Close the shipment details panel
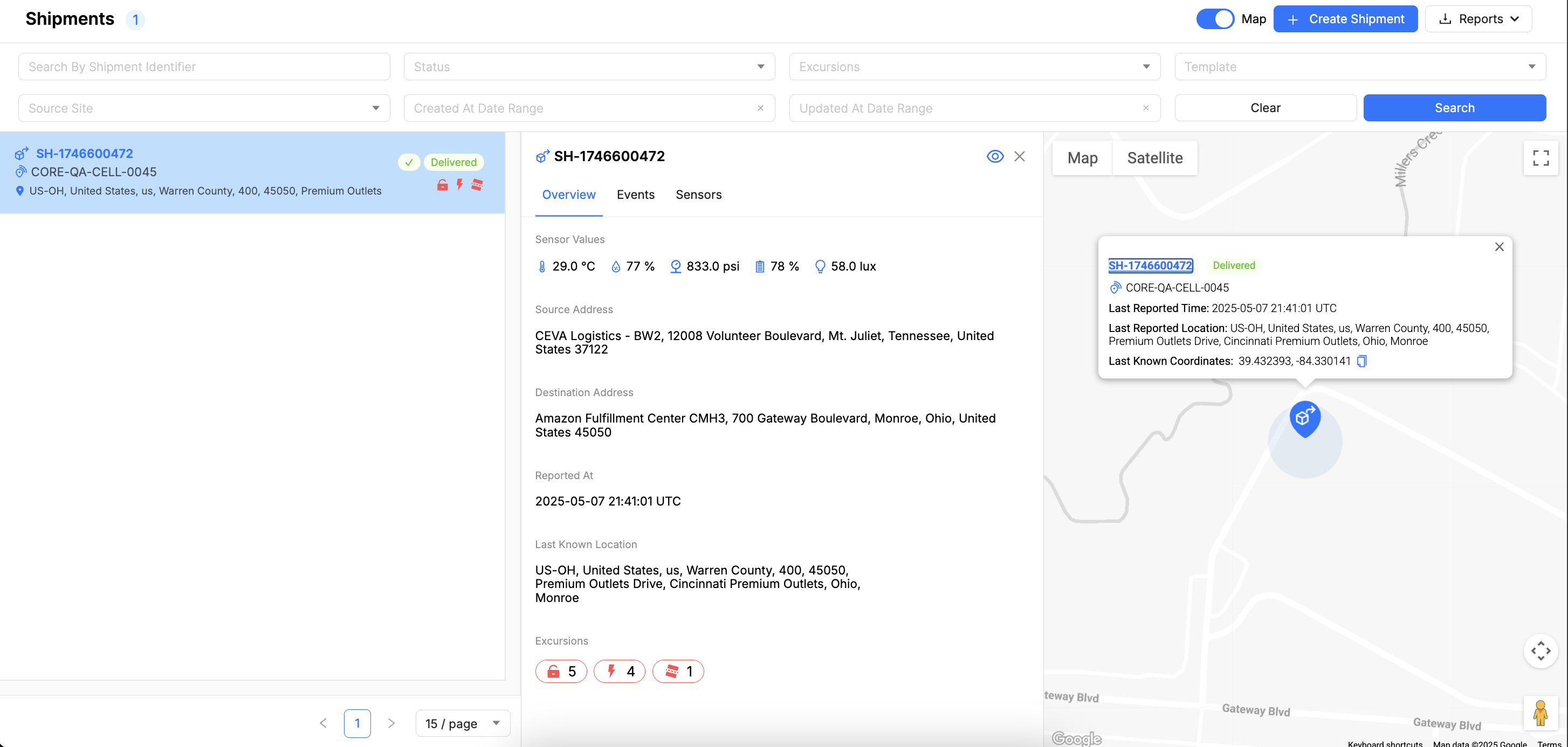1568x747 pixels. (1020, 156)
